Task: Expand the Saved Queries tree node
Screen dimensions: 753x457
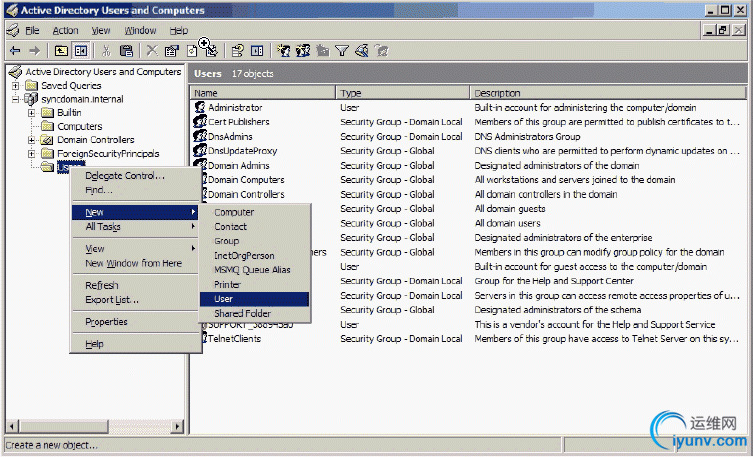Action: pos(16,85)
